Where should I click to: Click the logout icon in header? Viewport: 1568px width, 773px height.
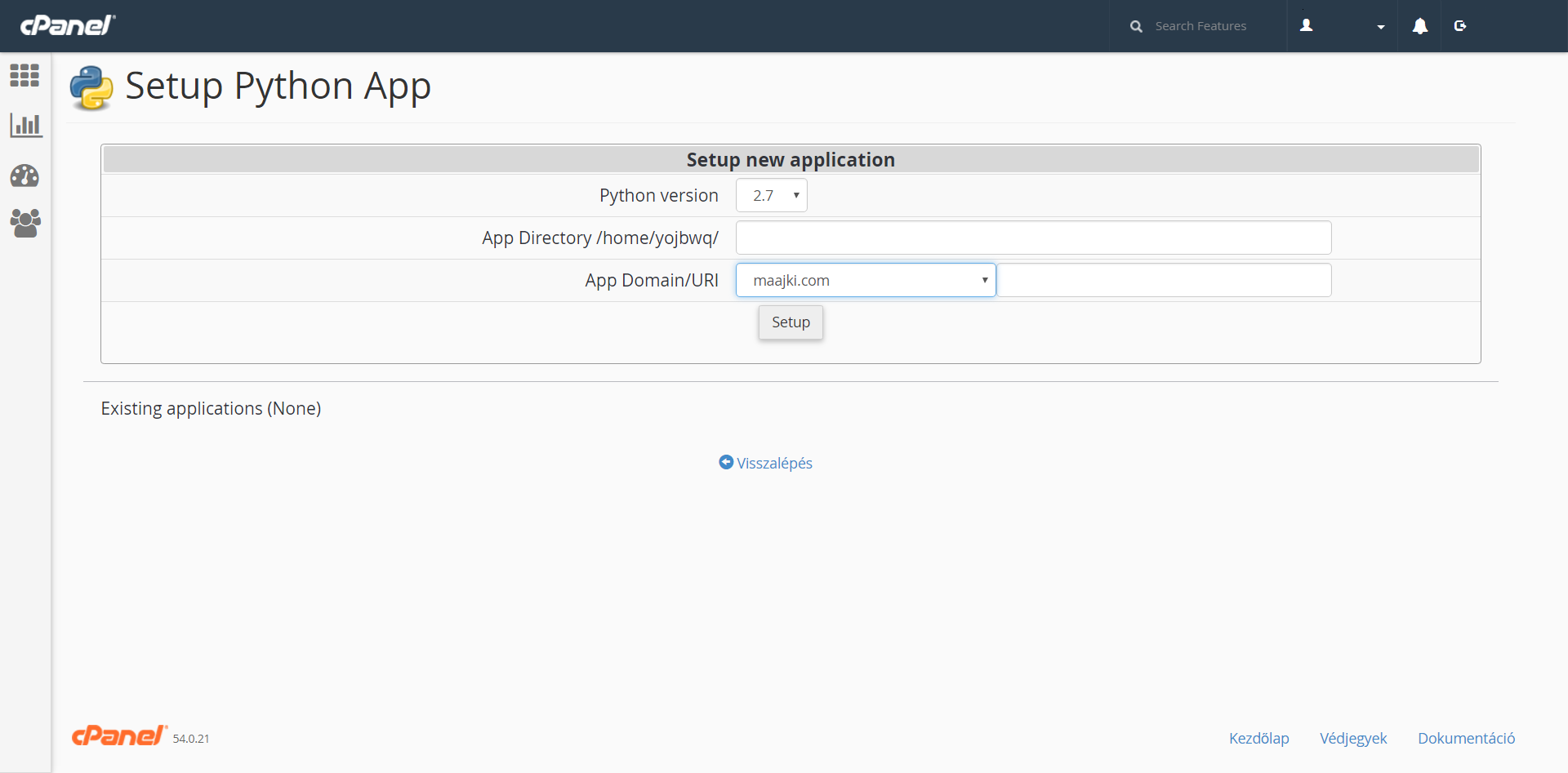[1460, 26]
